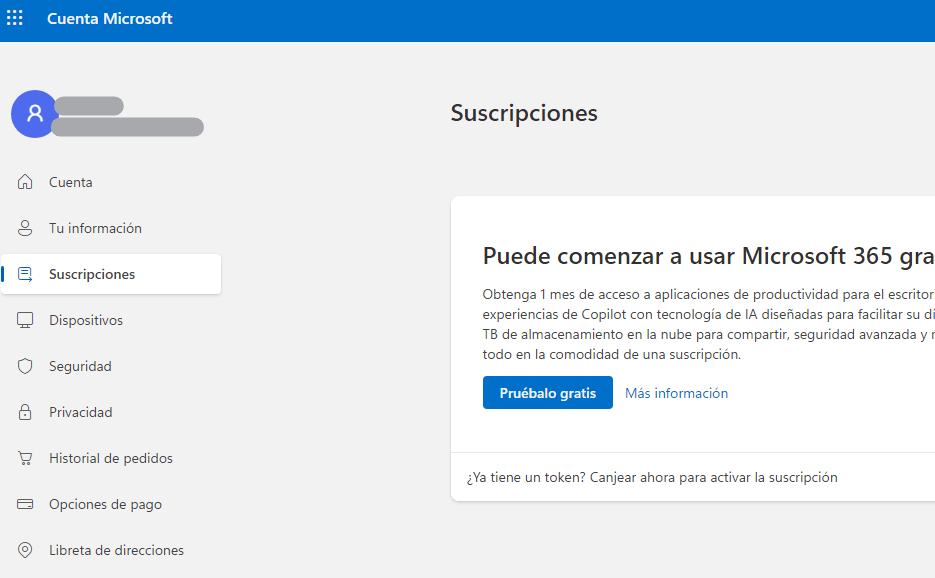Click the Microsoft 365 promotion heading
Image resolution: width=935 pixels, height=578 pixels.
(x=708, y=256)
